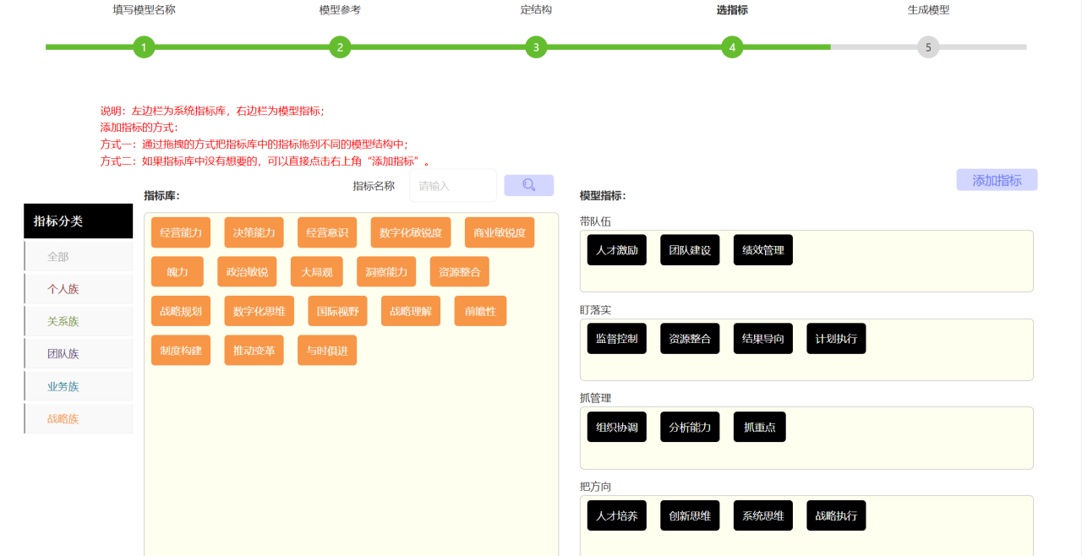Select the 创新思维 model indicator
Image resolution: width=1082 pixels, height=556 pixels.
tap(690, 516)
